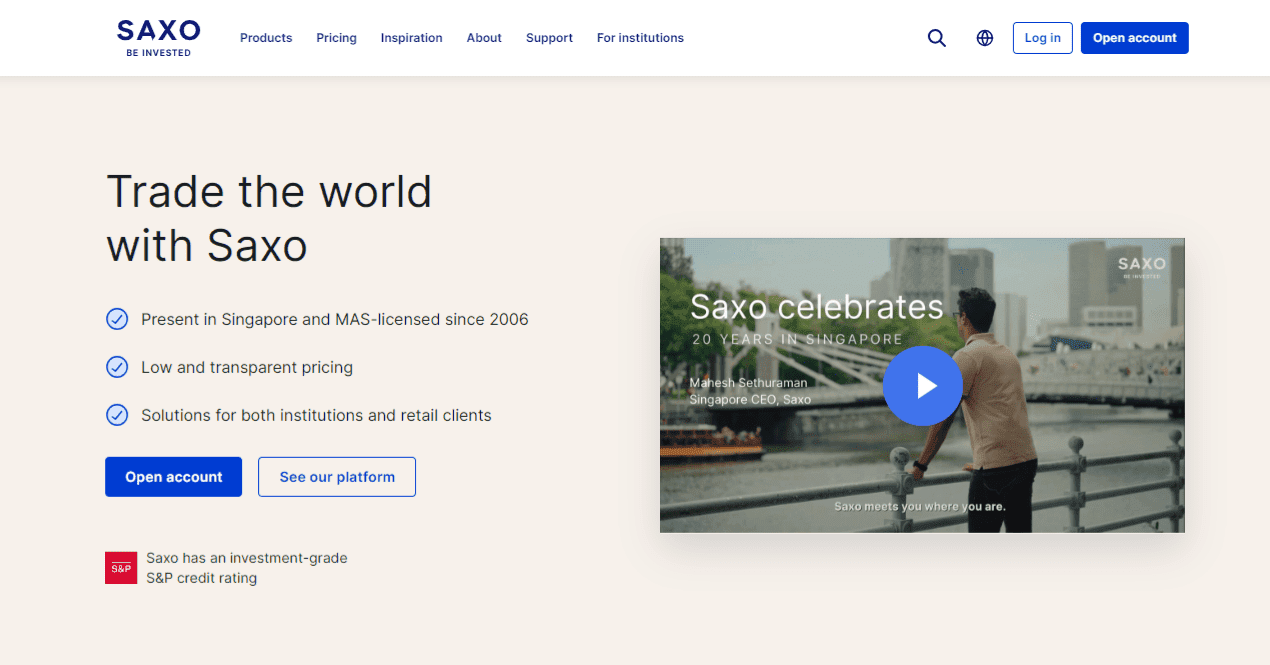
Task: Click Open account below the checklist
Action: coord(173,477)
